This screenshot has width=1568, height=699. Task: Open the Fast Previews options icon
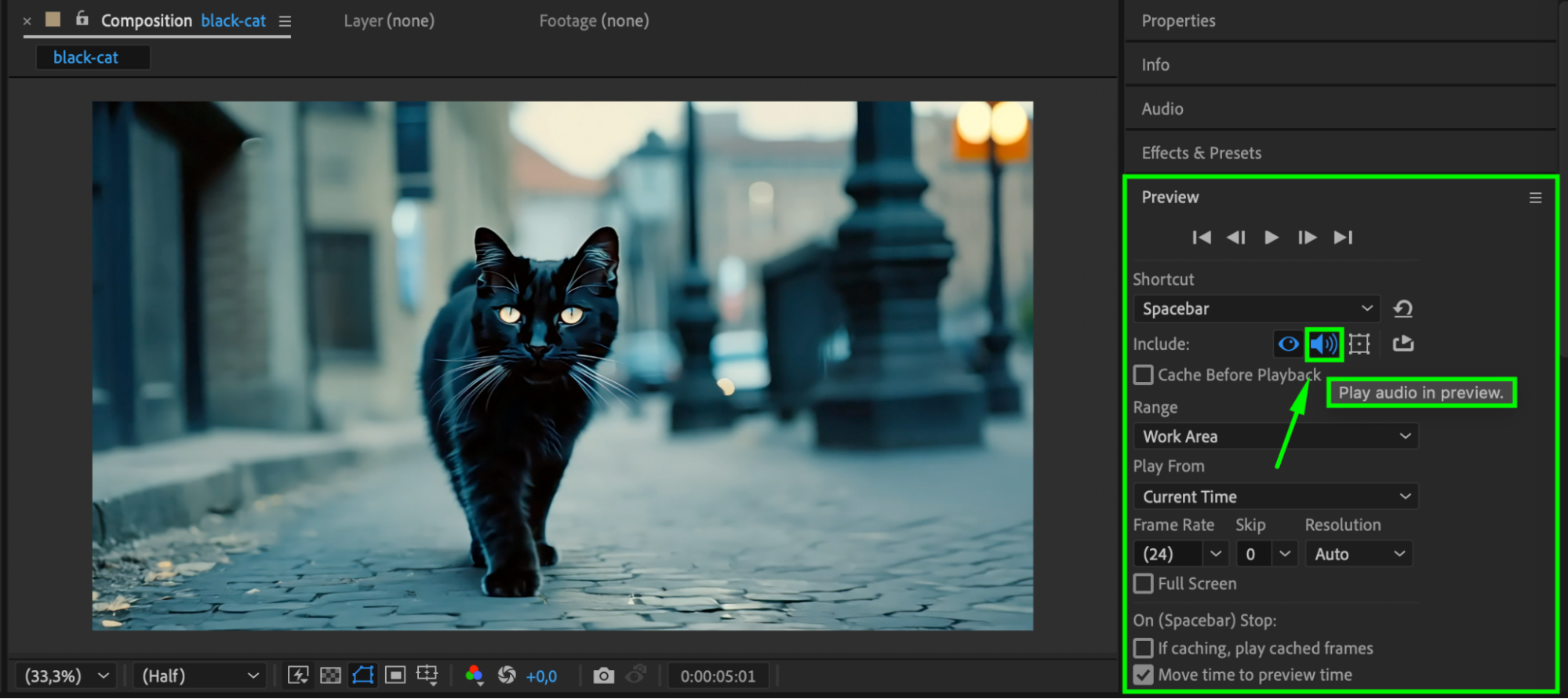298,675
